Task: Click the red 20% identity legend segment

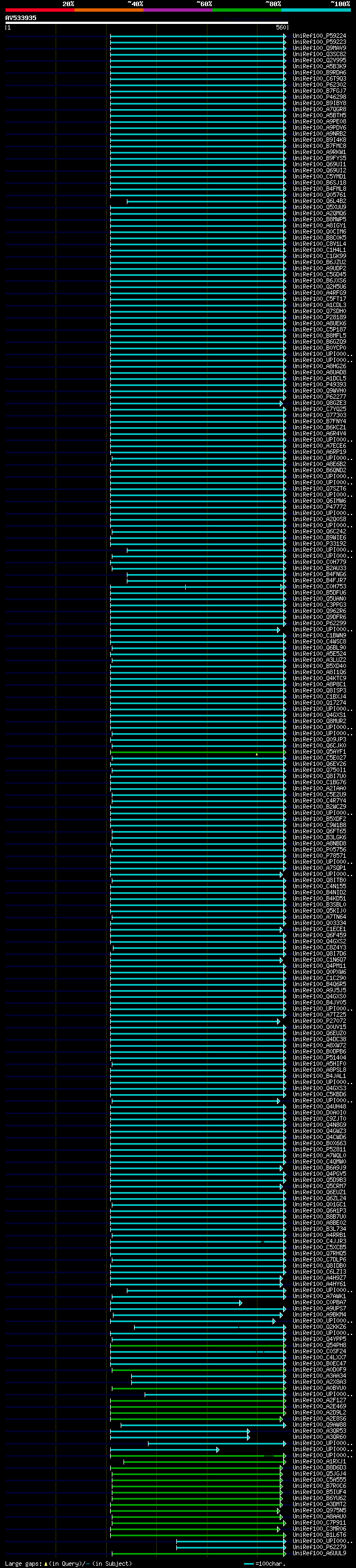Action: 39,10
